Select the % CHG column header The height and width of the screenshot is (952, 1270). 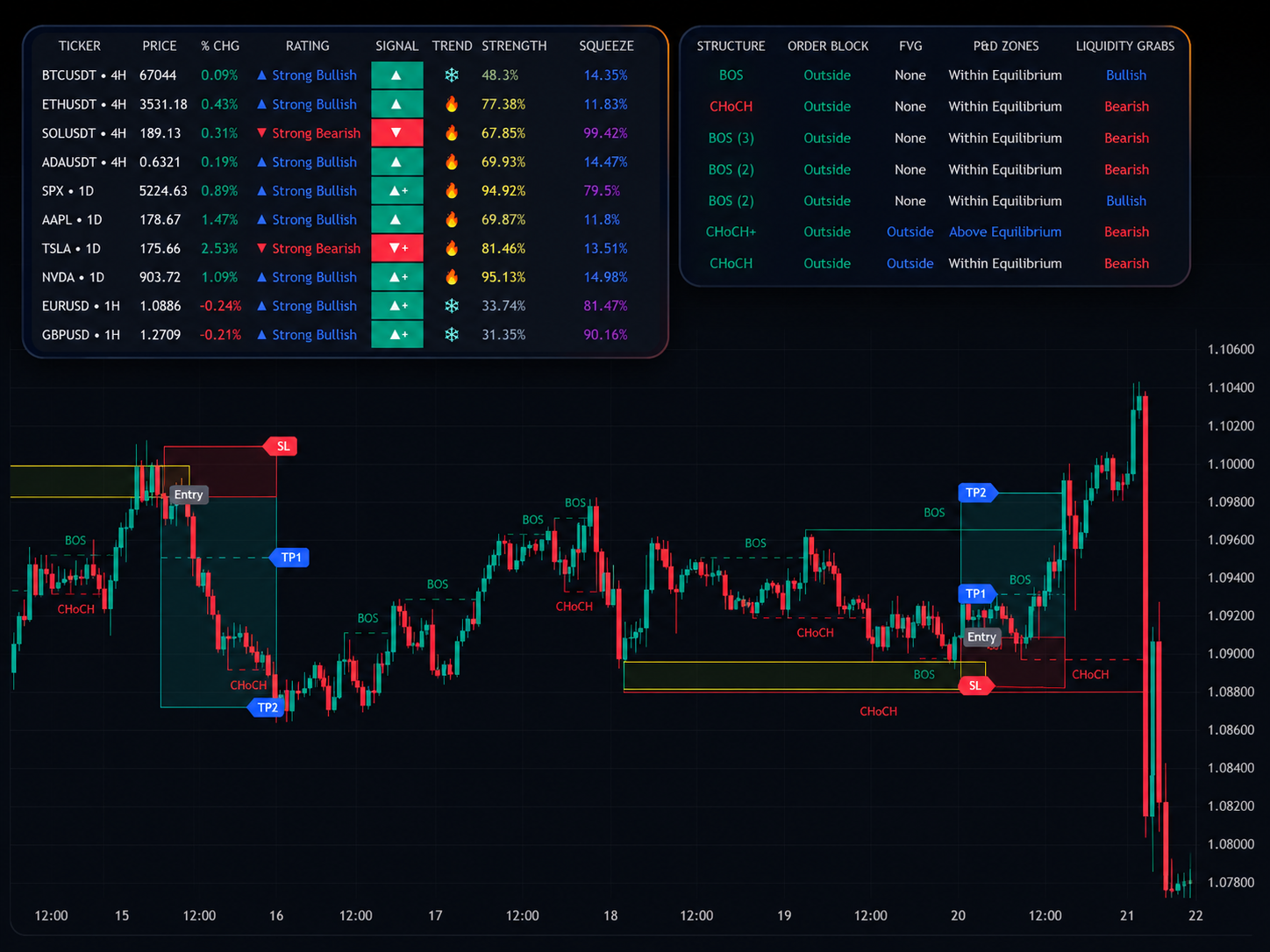pyautogui.click(x=220, y=46)
